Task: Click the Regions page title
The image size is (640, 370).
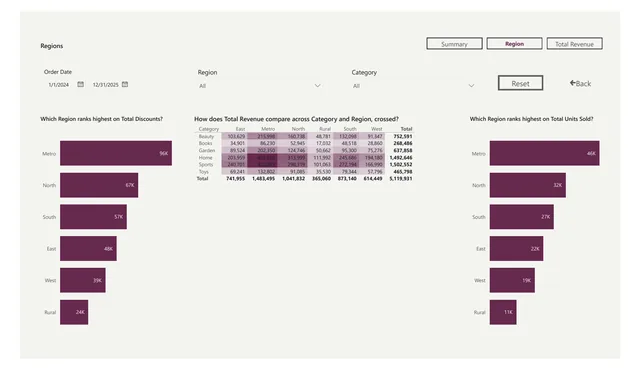Action: point(52,46)
